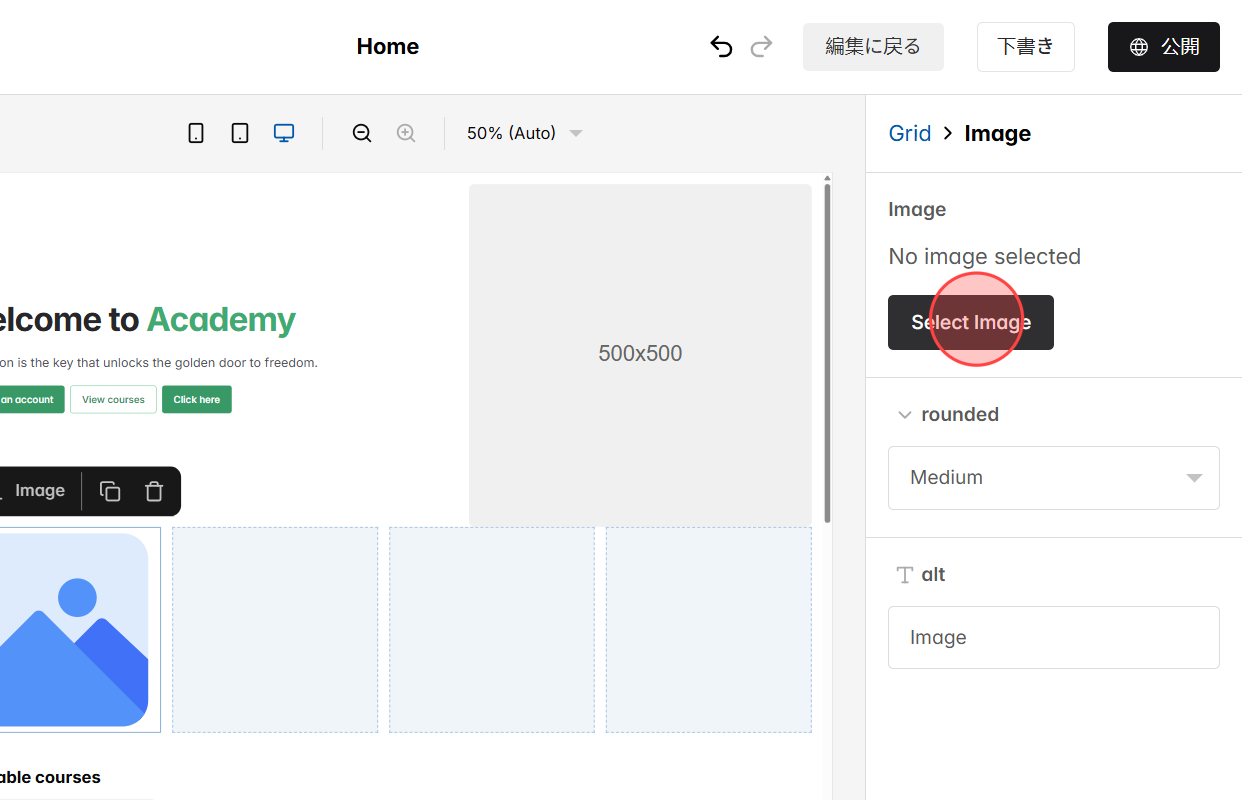Redo the last undone edit
Viewport: 1242px width, 800px height.
761,46
